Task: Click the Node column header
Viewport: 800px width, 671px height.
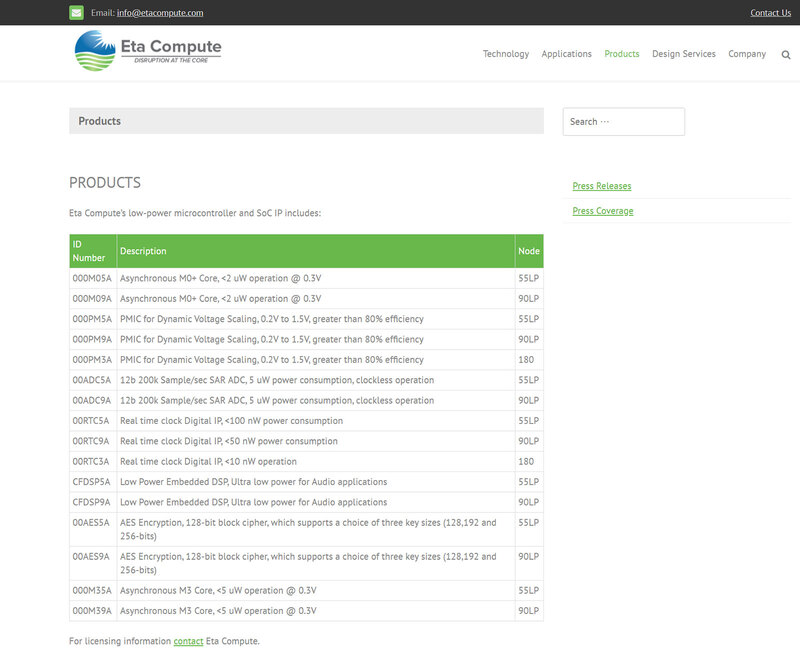Action: pyautogui.click(x=528, y=251)
